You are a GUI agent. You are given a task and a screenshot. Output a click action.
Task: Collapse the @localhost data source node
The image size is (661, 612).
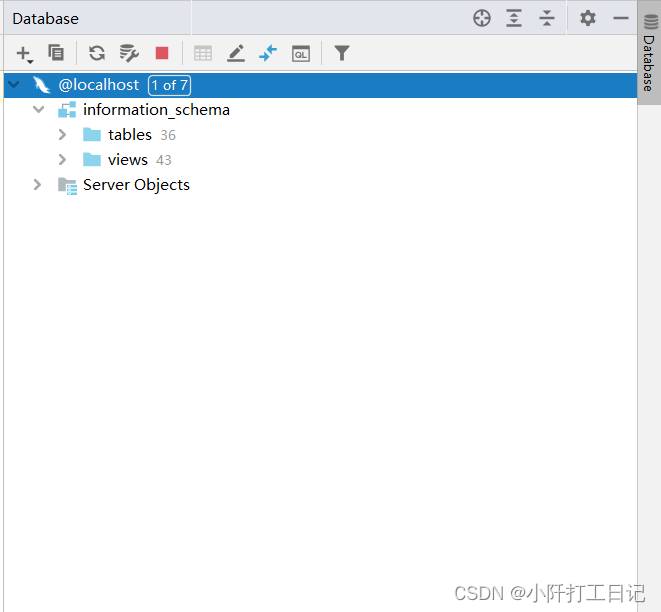coord(14,85)
